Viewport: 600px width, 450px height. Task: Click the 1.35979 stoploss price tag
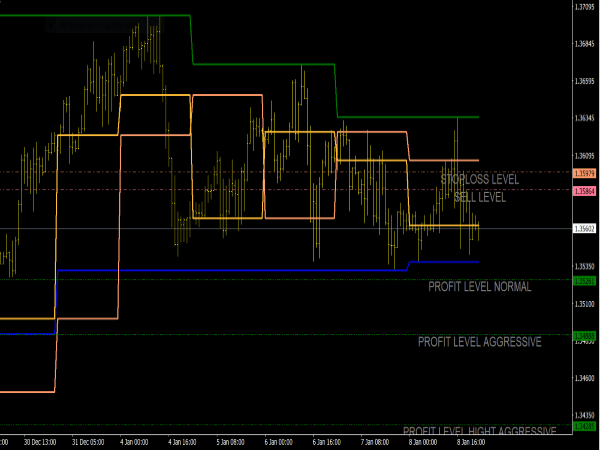[x=586, y=173]
